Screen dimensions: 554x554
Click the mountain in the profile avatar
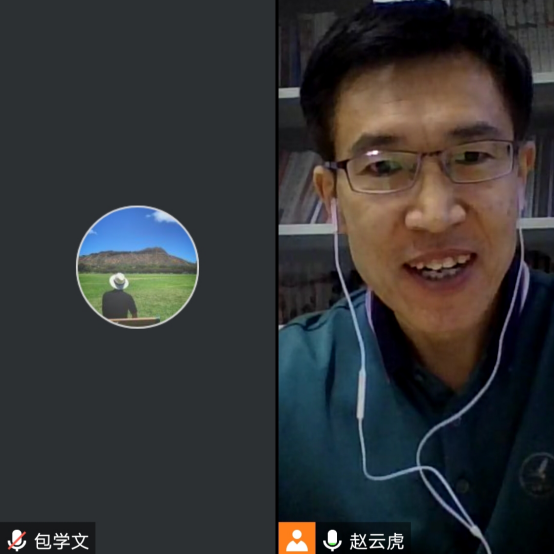click(x=136, y=260)
